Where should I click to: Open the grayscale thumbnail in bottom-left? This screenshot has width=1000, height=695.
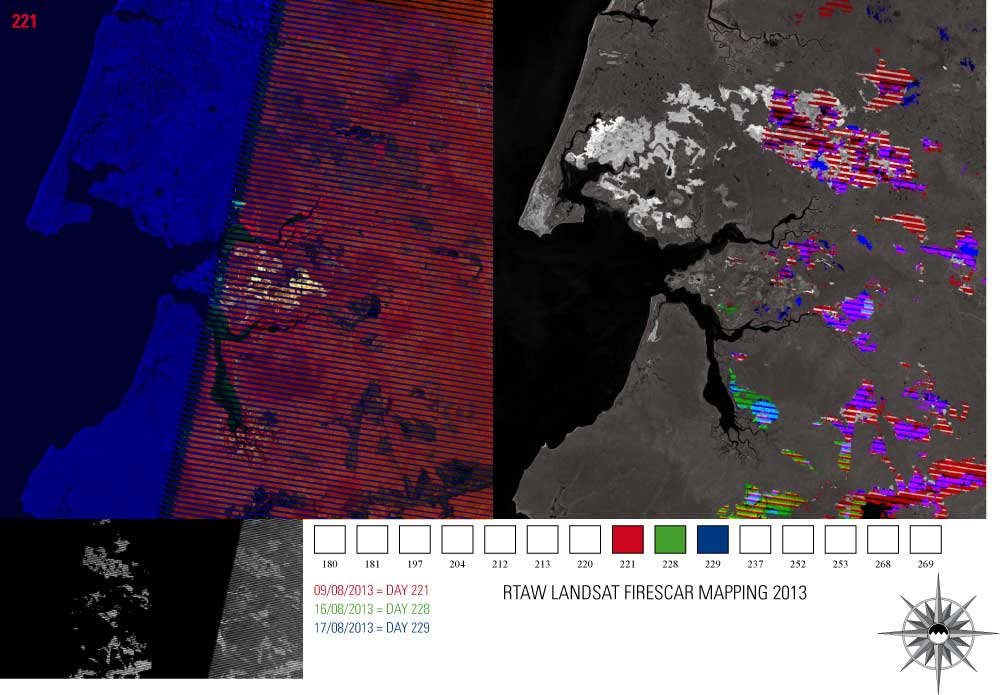[x=151, y=598]
